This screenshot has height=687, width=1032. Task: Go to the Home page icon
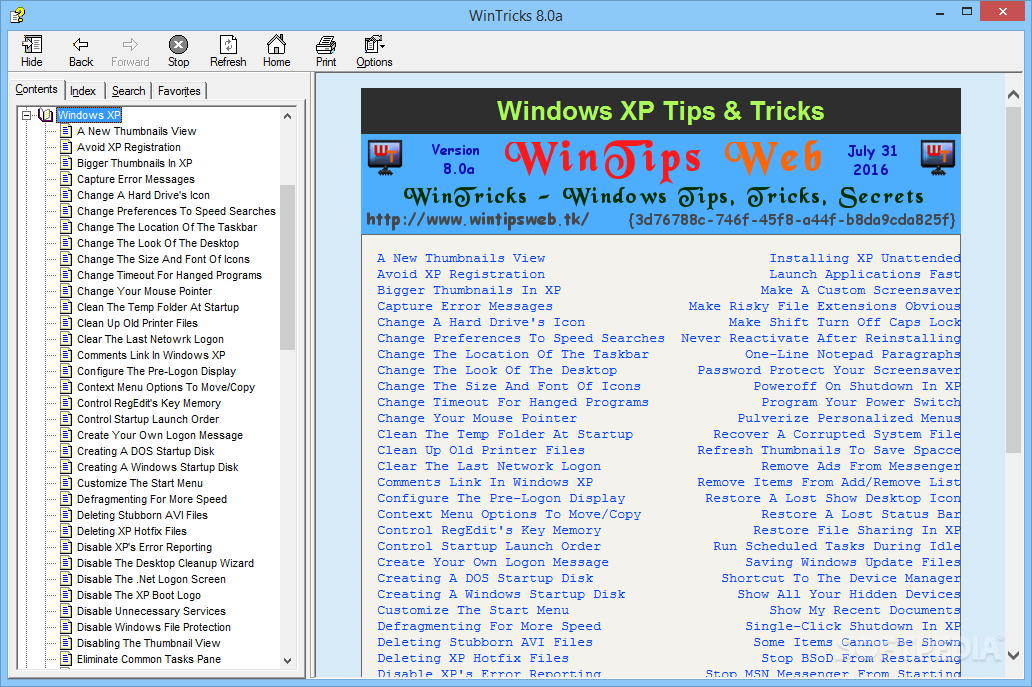pyautogui.click(x=276, y=51)
